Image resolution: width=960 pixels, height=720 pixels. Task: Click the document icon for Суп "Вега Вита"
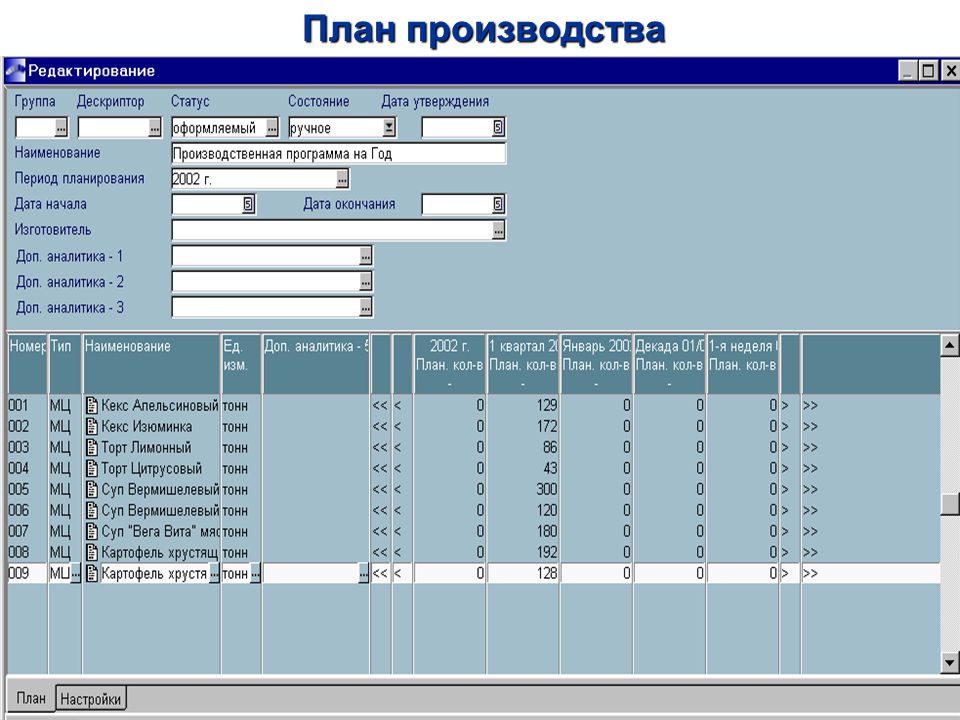(x=92, y=531)
